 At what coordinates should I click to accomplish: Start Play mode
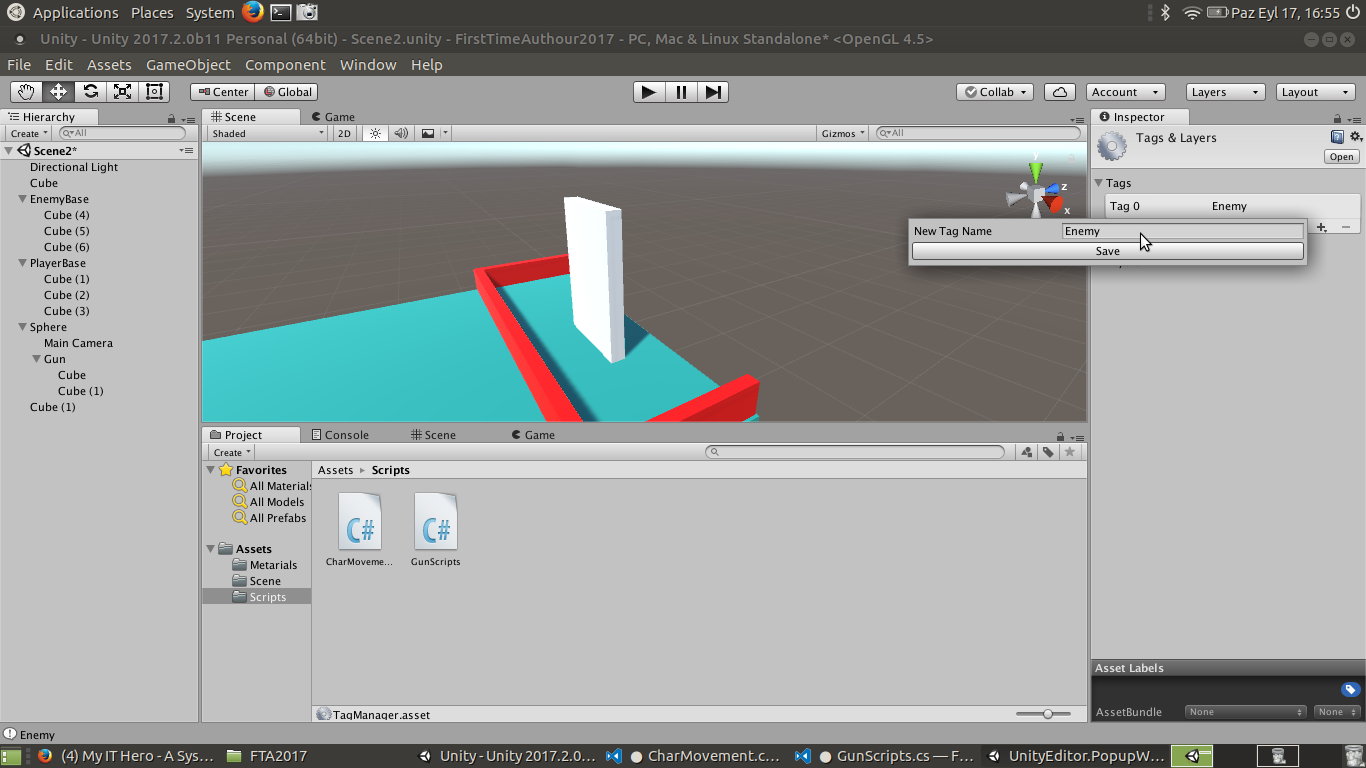[x=649, y=92]
